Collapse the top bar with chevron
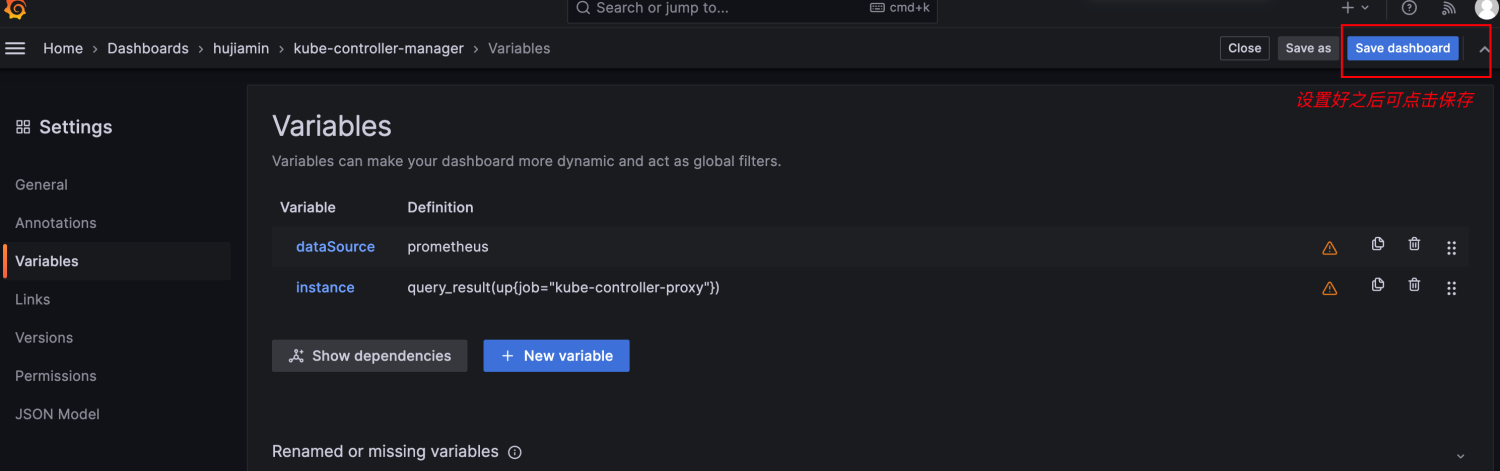Image resolution: width=1500 pixels, height=471 pixels. coord(1484,49)
